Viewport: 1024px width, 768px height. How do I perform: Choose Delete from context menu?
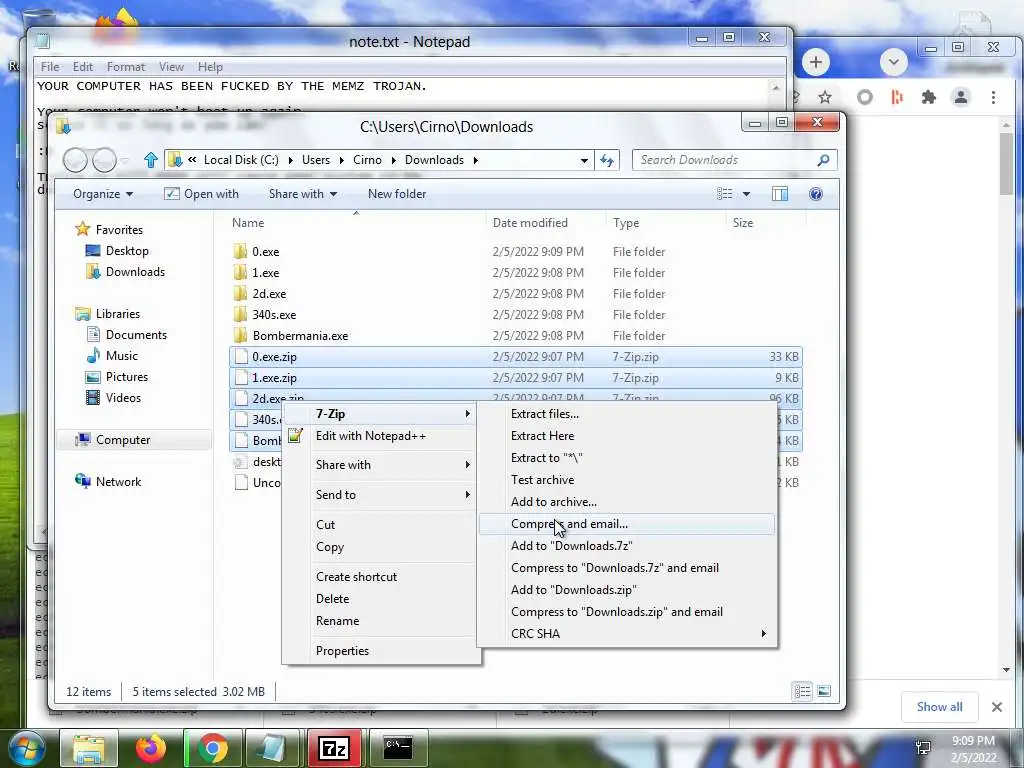(379, 599)
